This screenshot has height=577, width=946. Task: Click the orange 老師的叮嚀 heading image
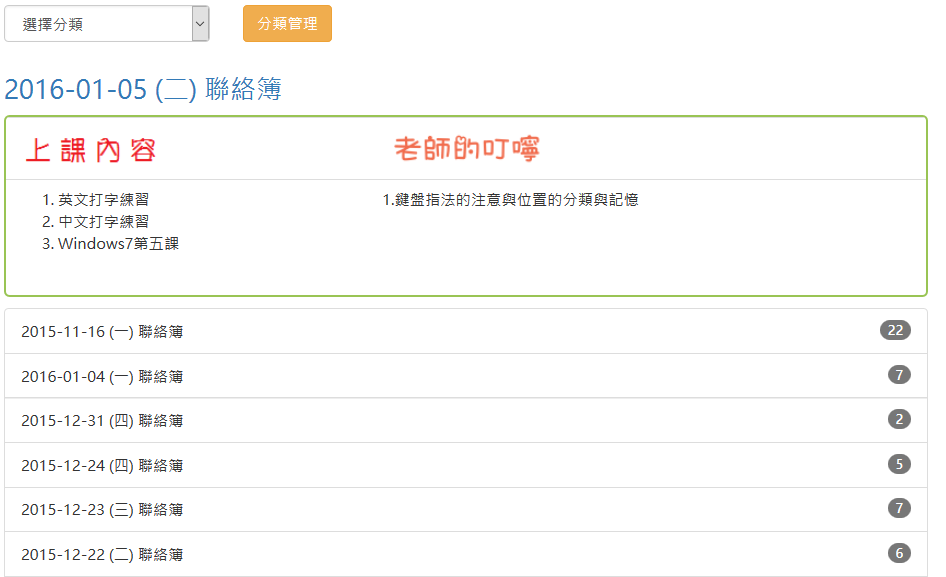467,150
